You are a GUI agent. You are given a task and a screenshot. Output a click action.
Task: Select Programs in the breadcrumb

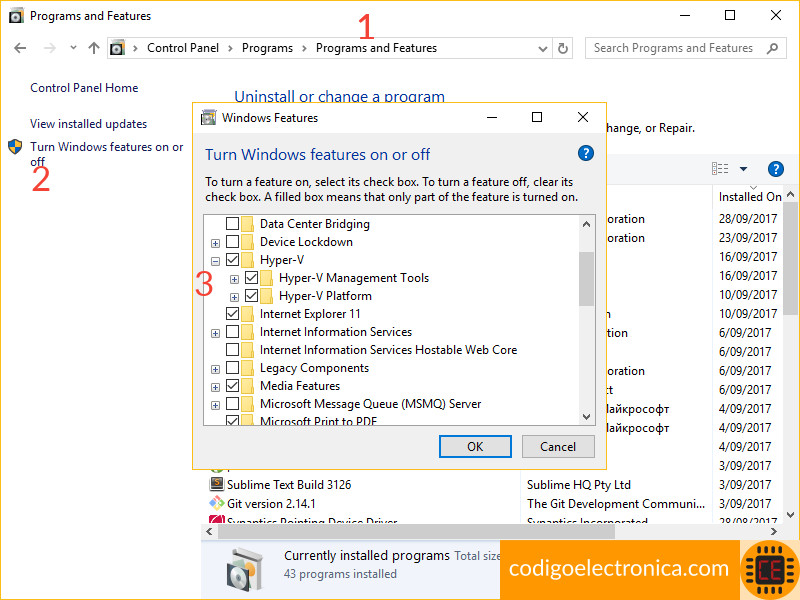[267, 48]
